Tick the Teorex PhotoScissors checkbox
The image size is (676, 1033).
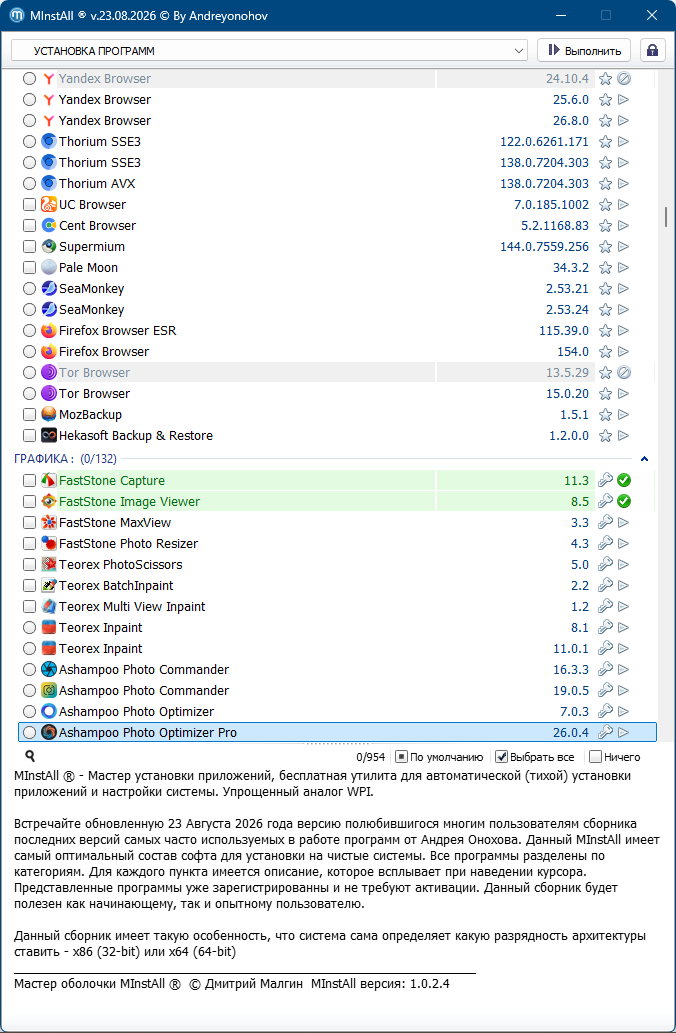tap(29, 565)
